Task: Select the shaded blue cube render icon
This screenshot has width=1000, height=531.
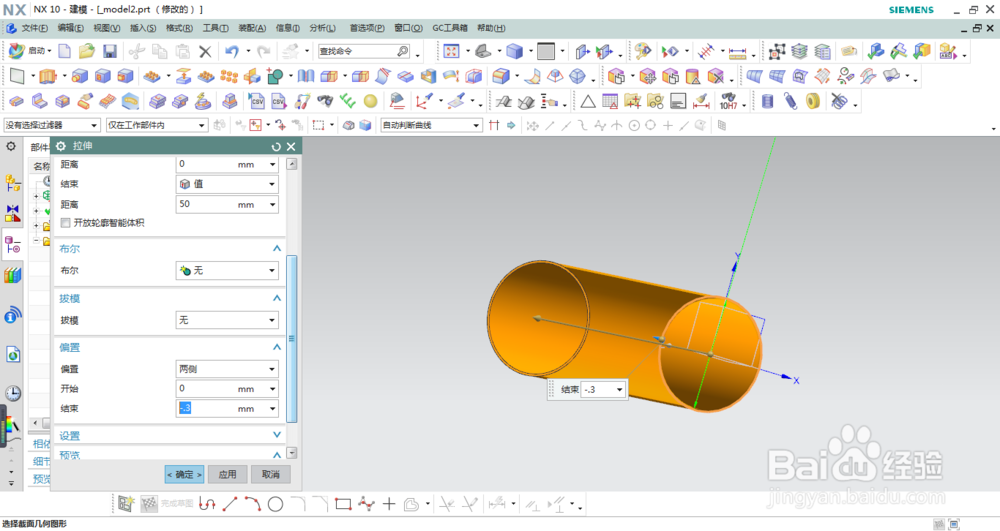Action: (515, 51)
